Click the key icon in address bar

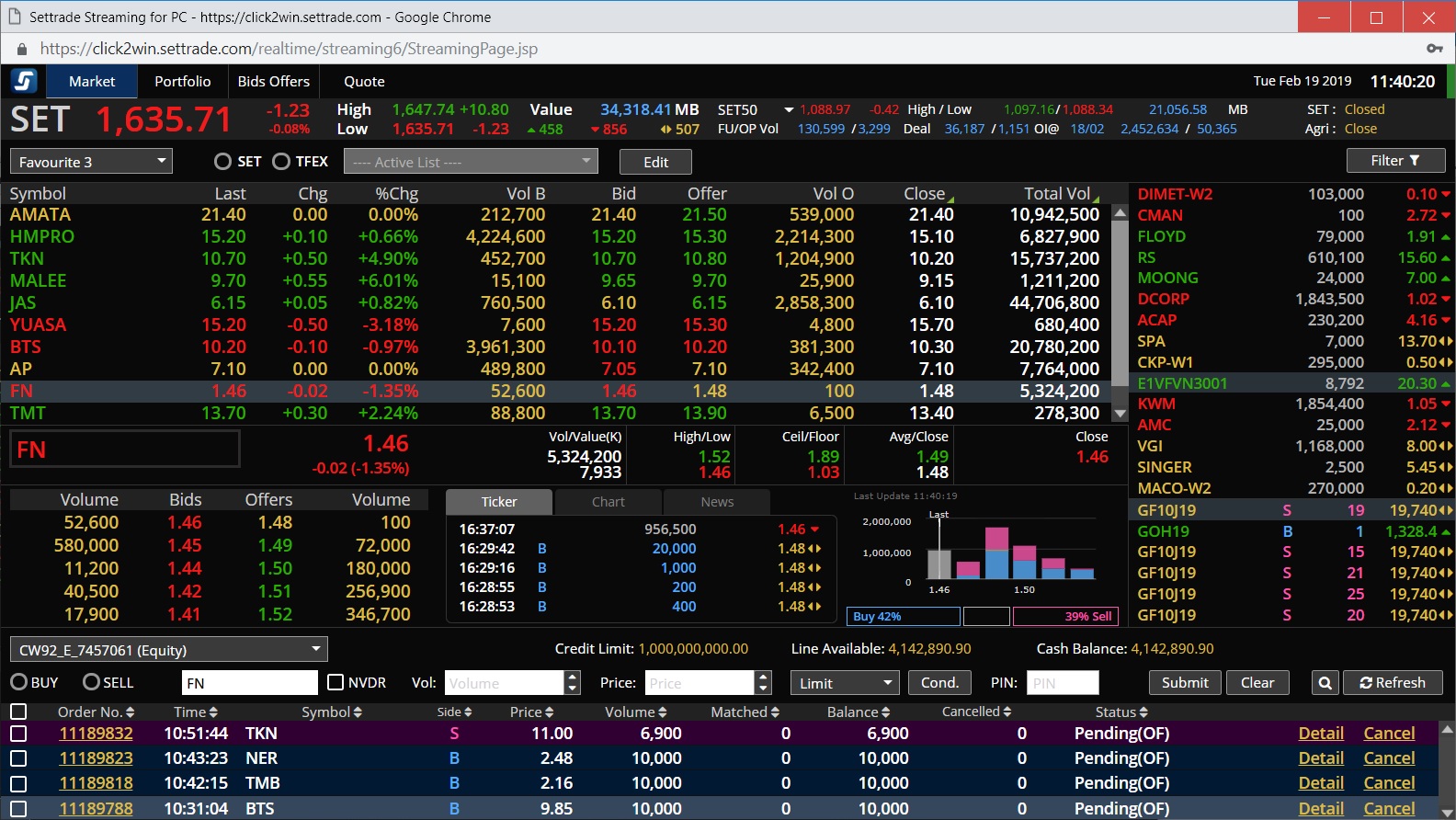click(x=1434, y=49)
